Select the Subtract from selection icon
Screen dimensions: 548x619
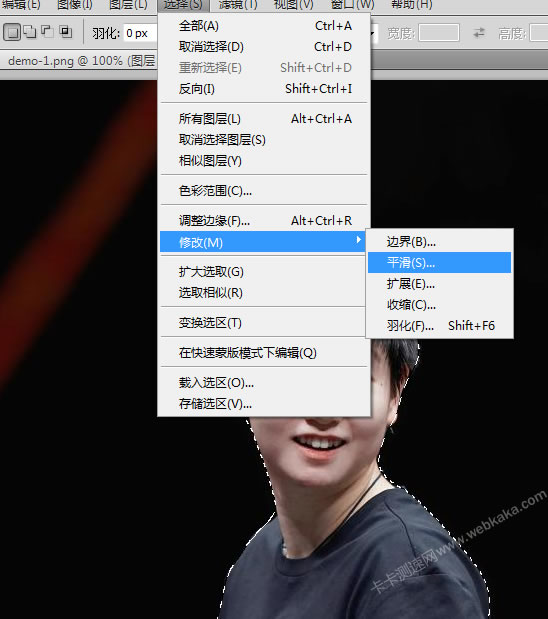(x=47, y=32)
